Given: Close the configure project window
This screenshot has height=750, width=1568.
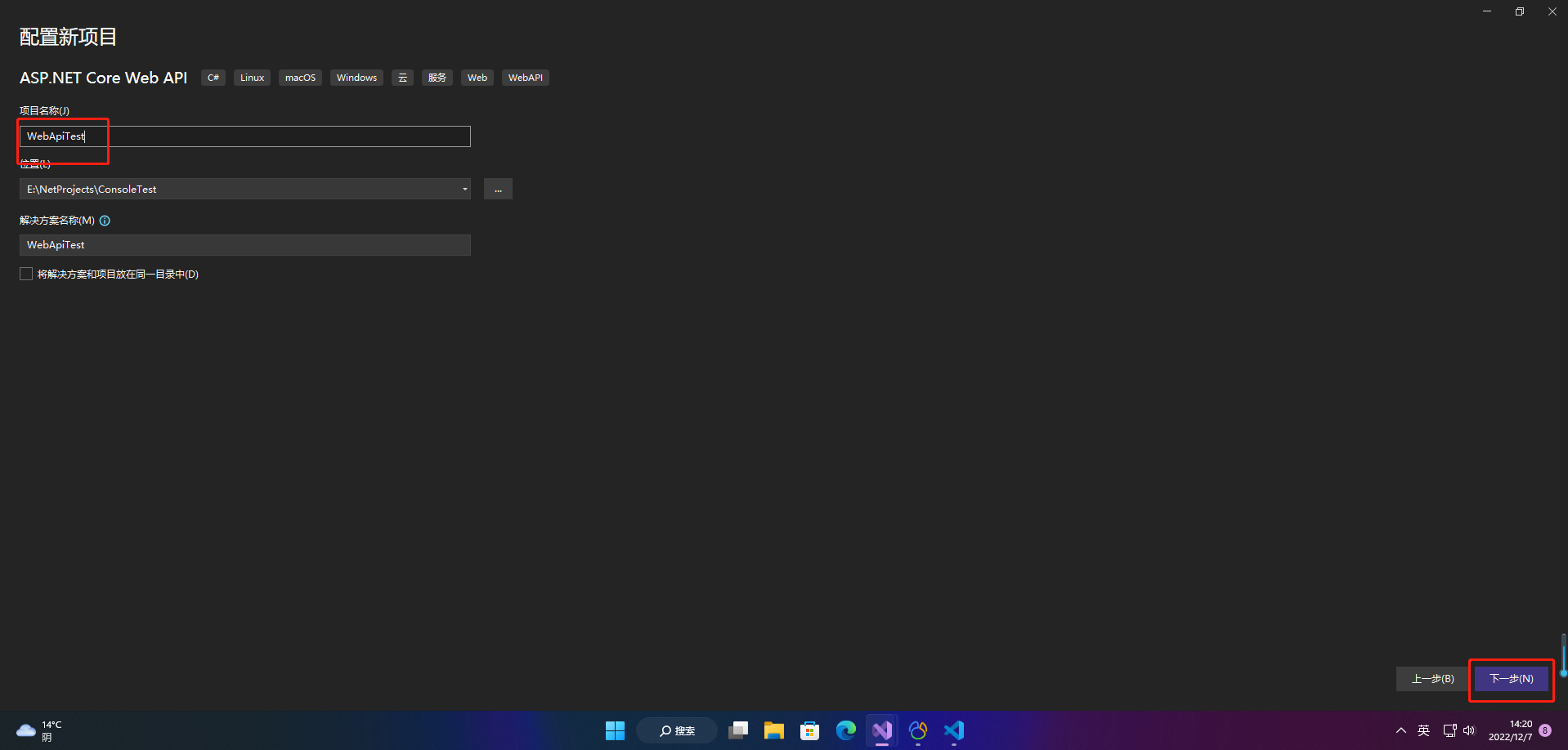Looking at the screenshot, I should click(x=1552, y=11).
